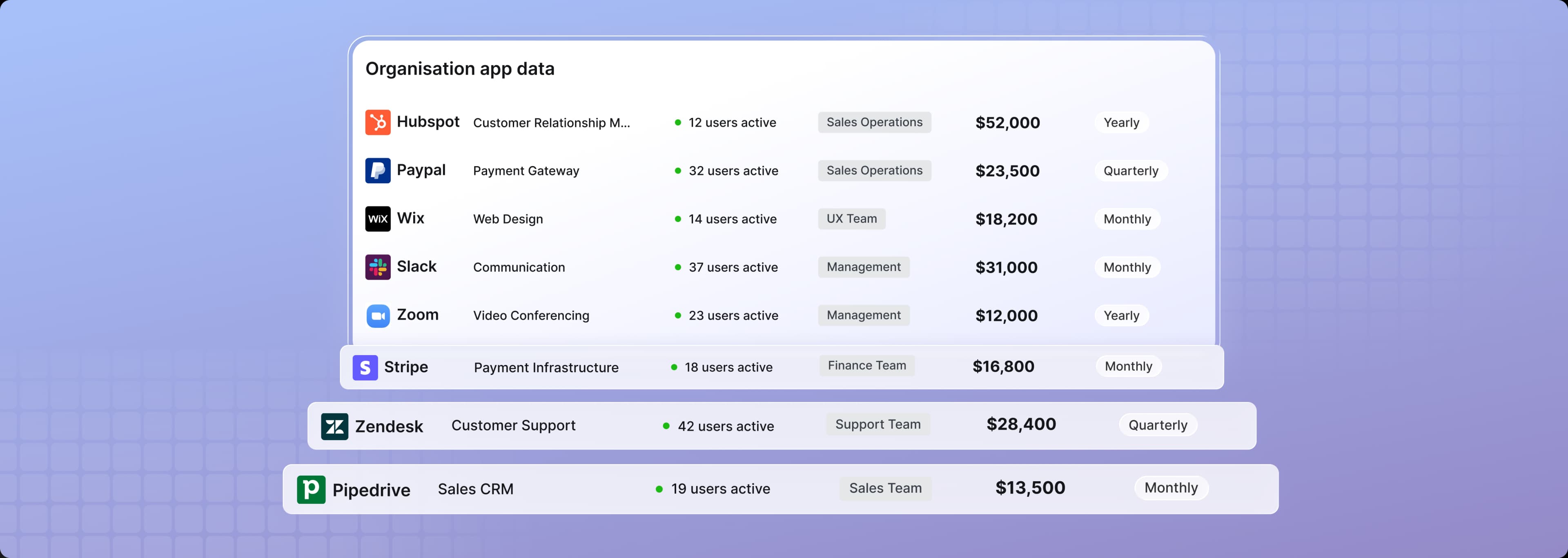Viewport: 1568px width, 558px height.
Task: Click the 37 users active status
Action: tap(726, 267)
